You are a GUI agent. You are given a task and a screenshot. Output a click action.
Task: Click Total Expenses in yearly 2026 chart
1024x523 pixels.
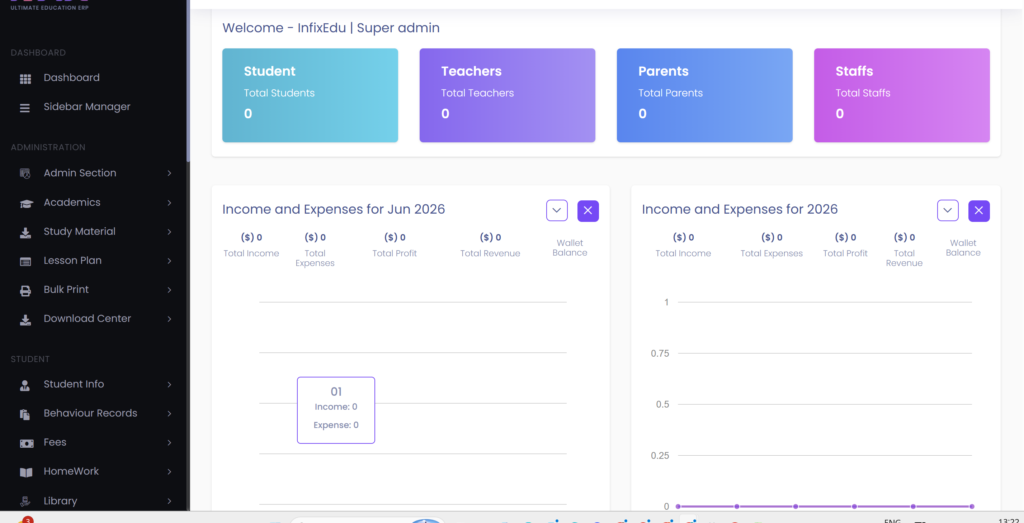pyautogui.click(x=771, y=246)
